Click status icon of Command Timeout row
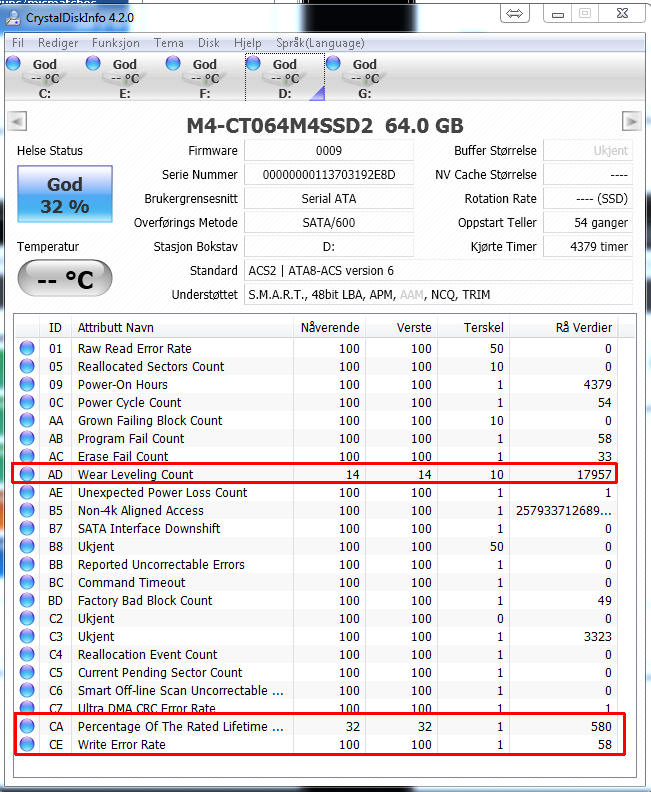 (x=27, y=582)
